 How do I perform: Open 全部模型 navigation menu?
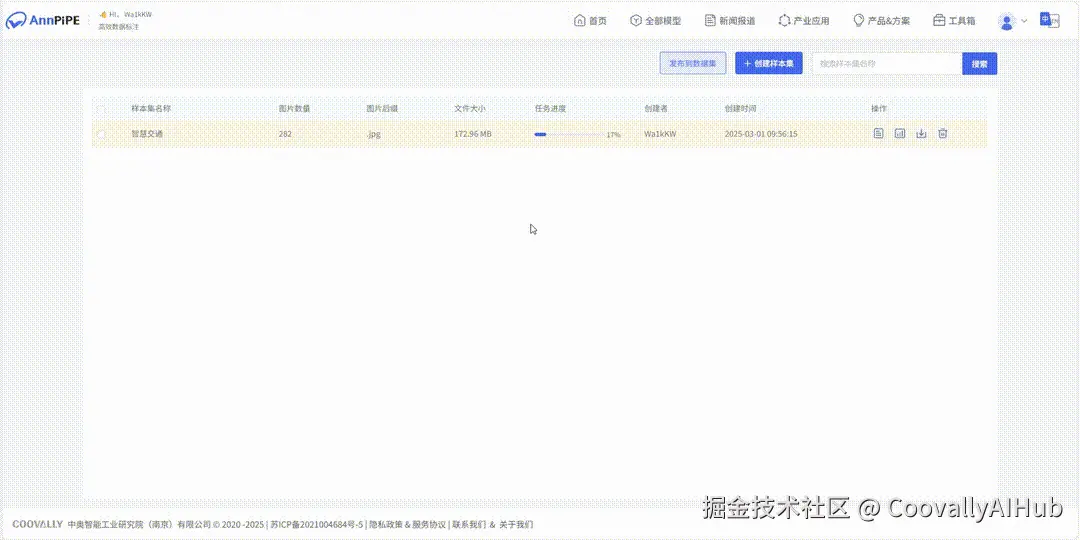[x=656, y=21]
